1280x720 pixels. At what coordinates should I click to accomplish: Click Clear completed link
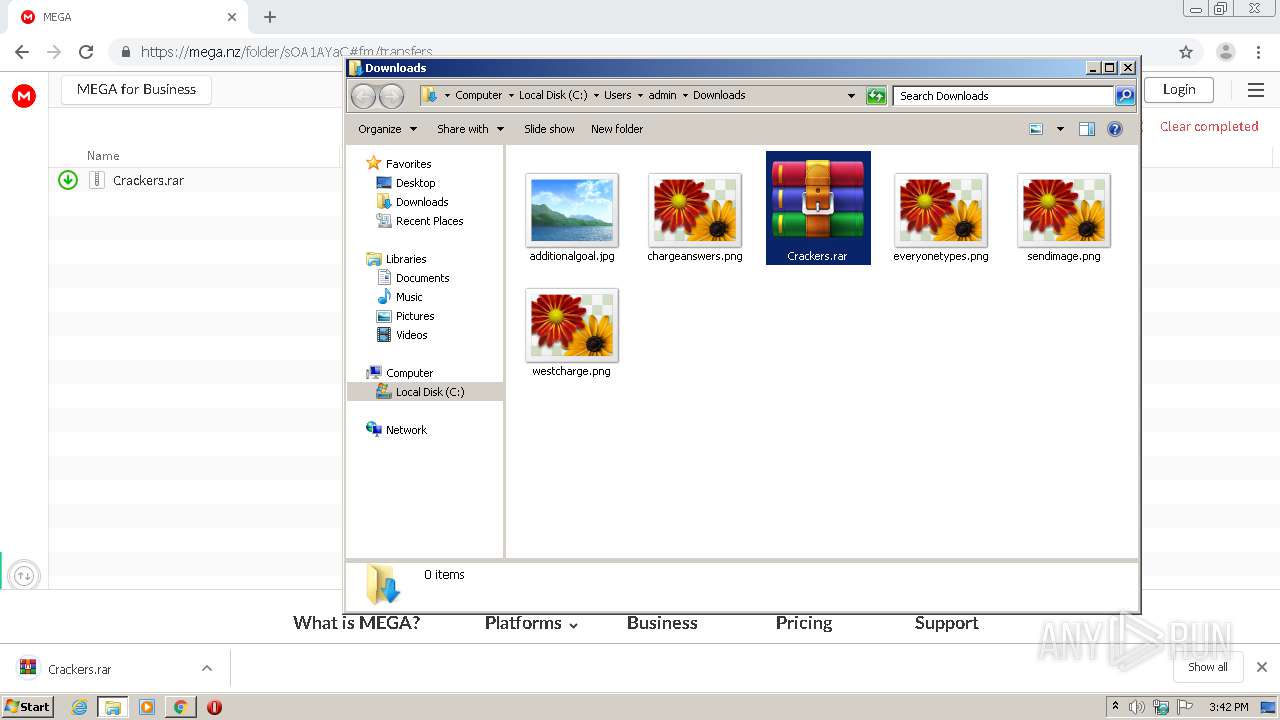[1209, 127]
